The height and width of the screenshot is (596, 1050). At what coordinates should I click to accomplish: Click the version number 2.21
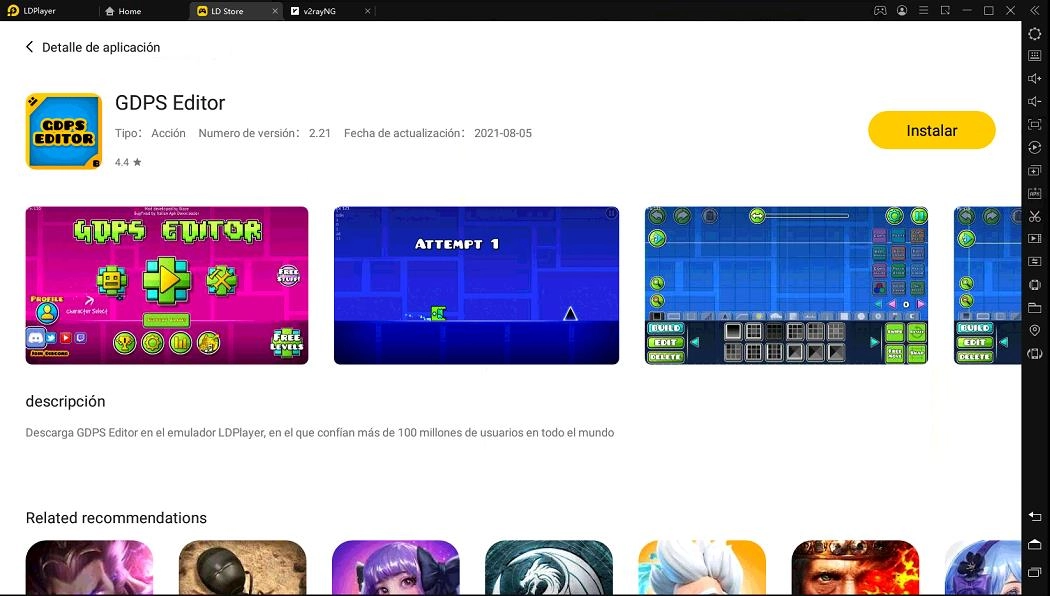(320, 133)
